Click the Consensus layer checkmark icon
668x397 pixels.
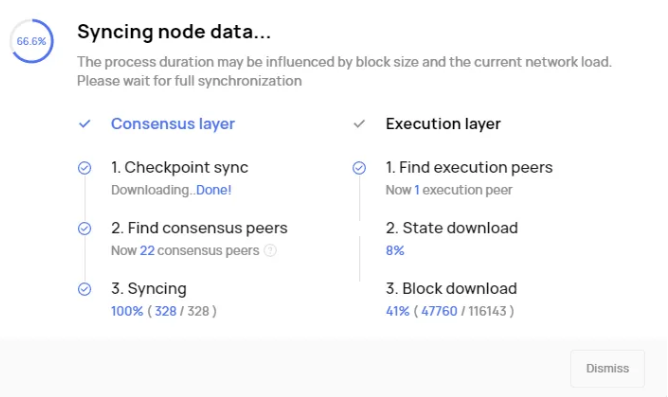coord(85,124)
